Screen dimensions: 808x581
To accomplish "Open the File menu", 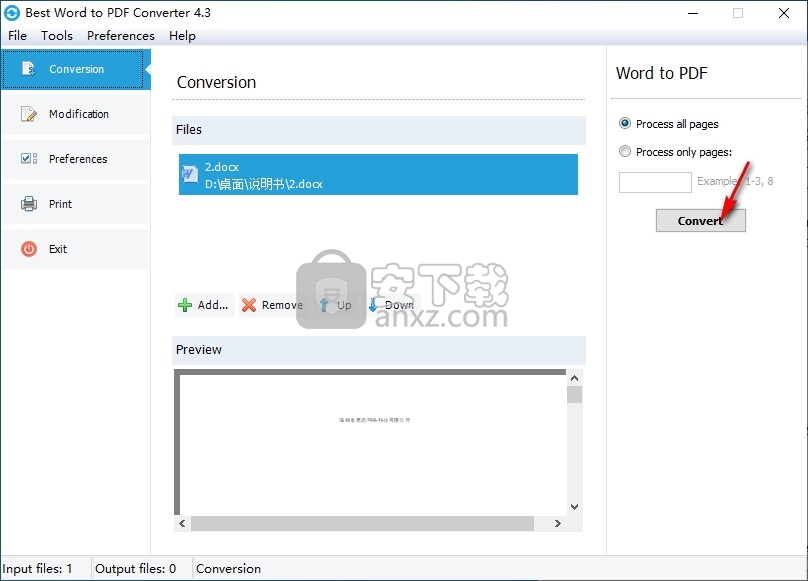I will 18,36.
